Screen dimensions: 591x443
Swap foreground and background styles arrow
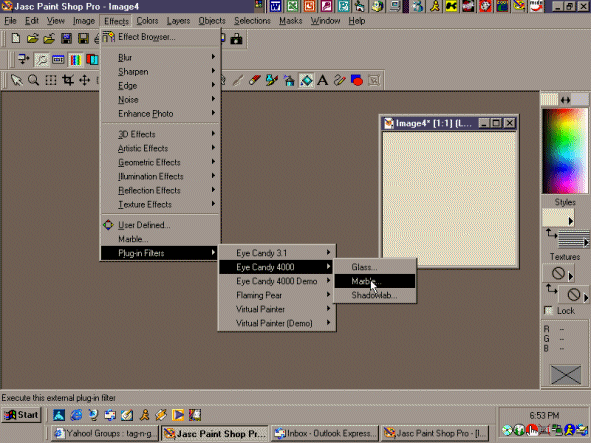(x=551, y=234)
